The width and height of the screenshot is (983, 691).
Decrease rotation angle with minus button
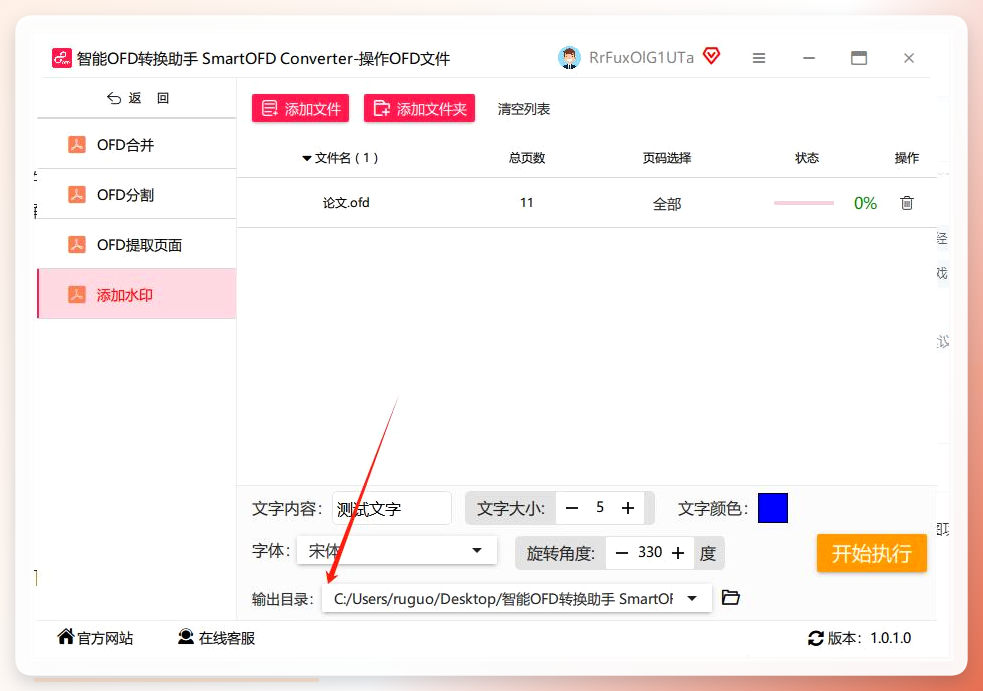click(x=621, y=553)
